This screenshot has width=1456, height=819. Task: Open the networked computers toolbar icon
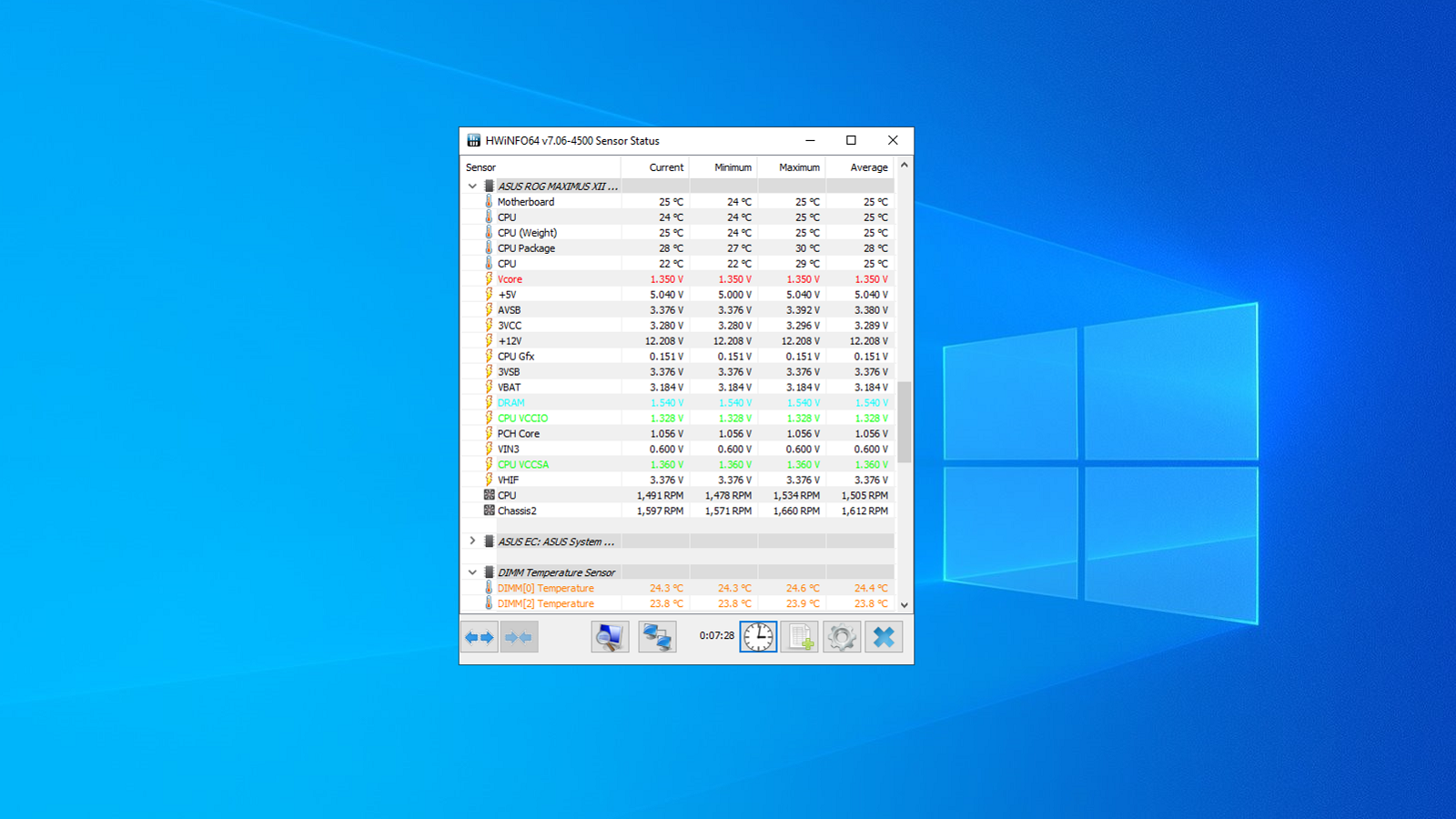tap(657, 637)
